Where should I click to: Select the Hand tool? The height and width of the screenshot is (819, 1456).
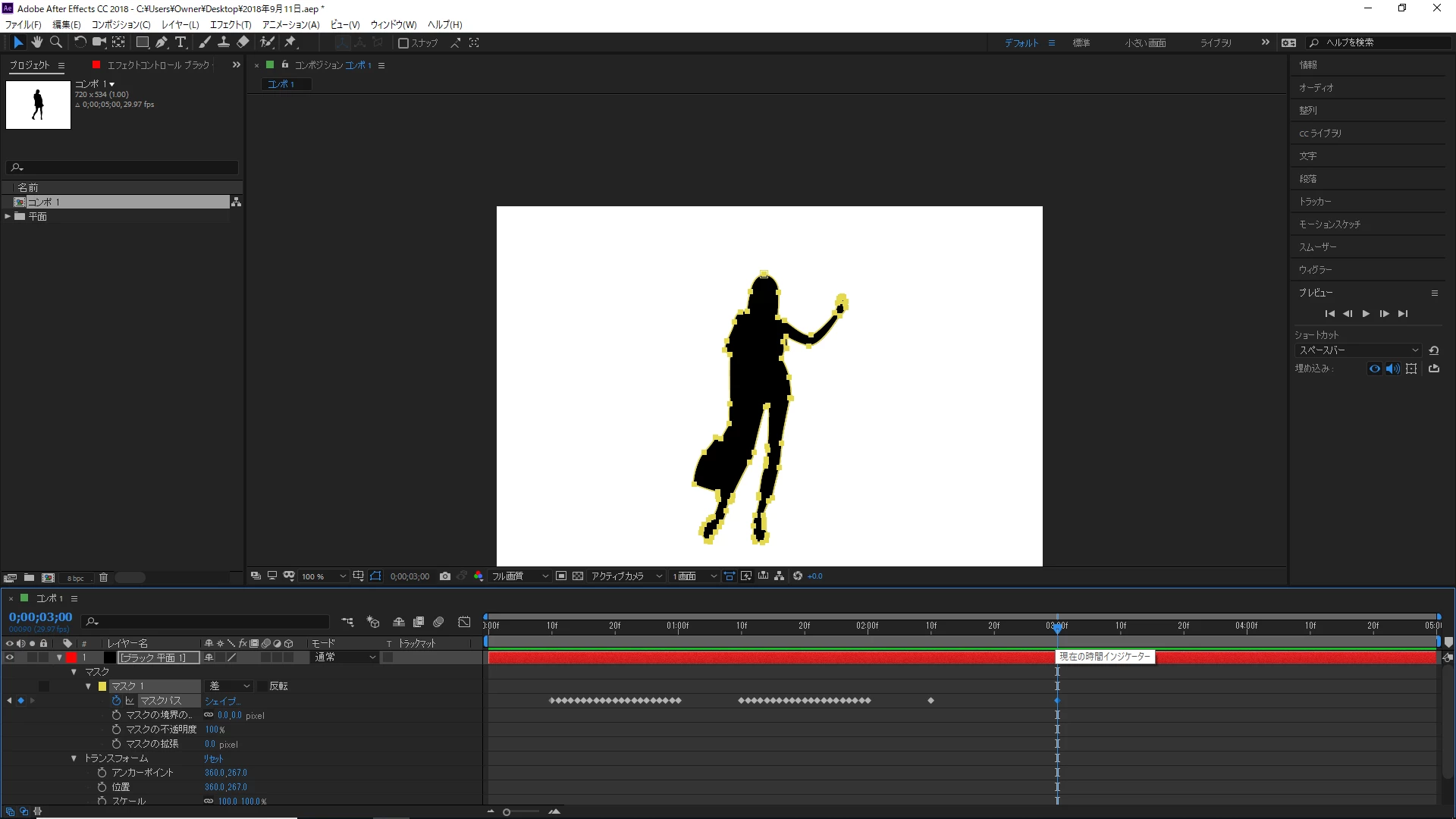36,42
